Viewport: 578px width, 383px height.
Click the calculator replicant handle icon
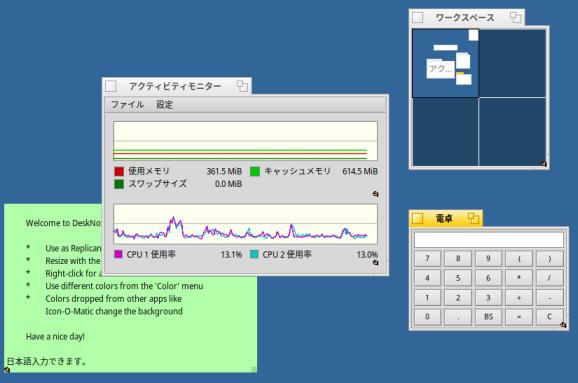pos(563,325)
